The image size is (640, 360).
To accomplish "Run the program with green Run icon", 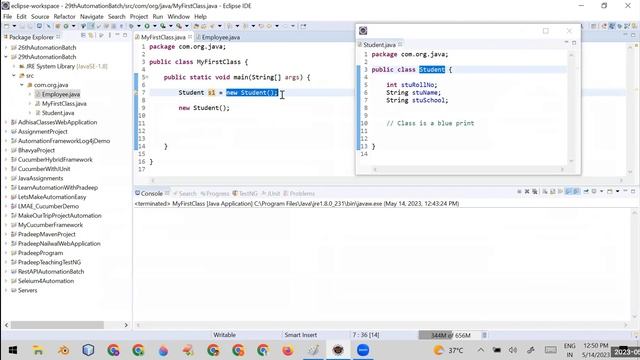I will (x=147, y=26).
